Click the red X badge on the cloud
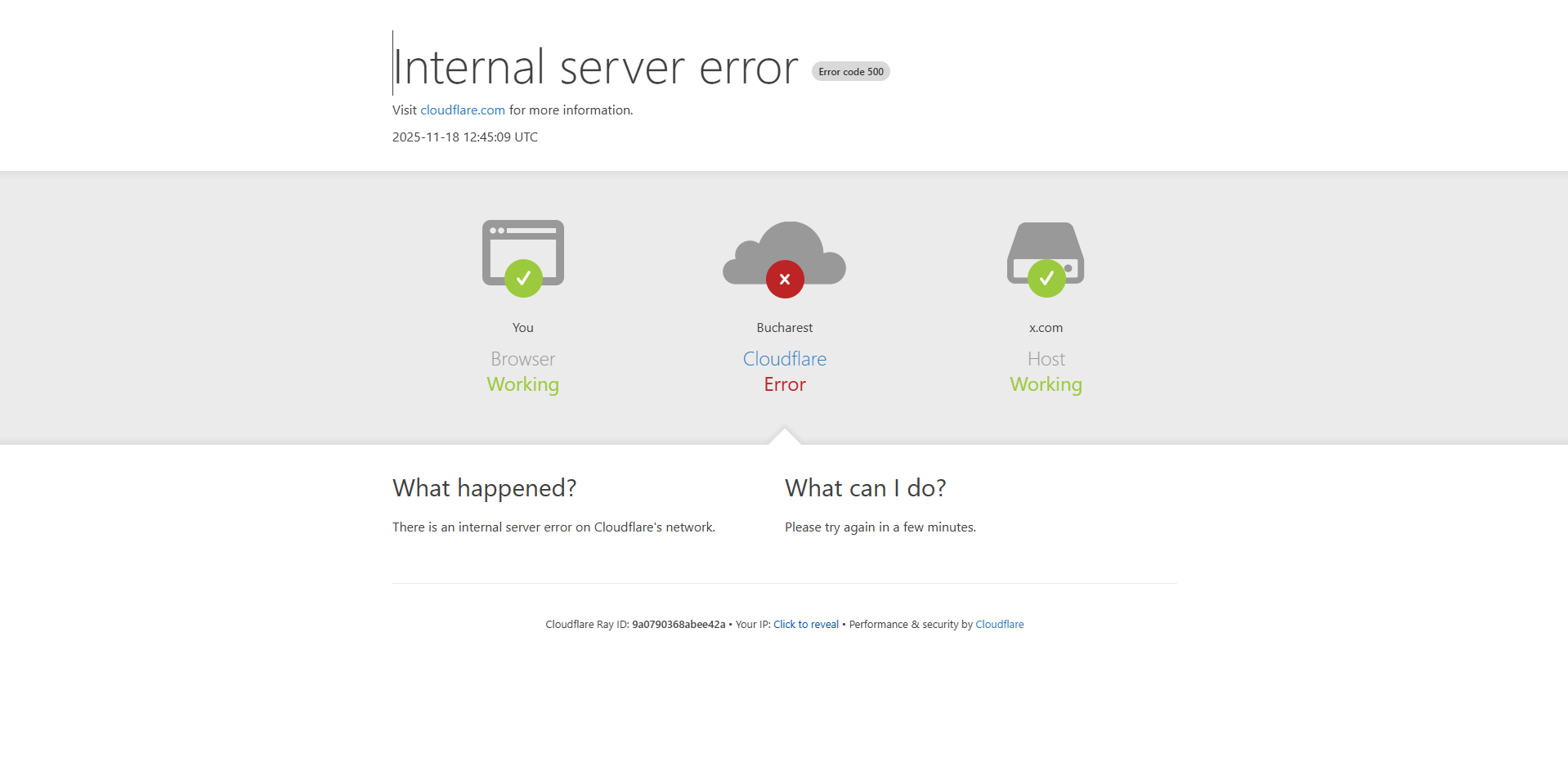The height and width of the screenshot is (776, 1568). click(x=785, y=280)
